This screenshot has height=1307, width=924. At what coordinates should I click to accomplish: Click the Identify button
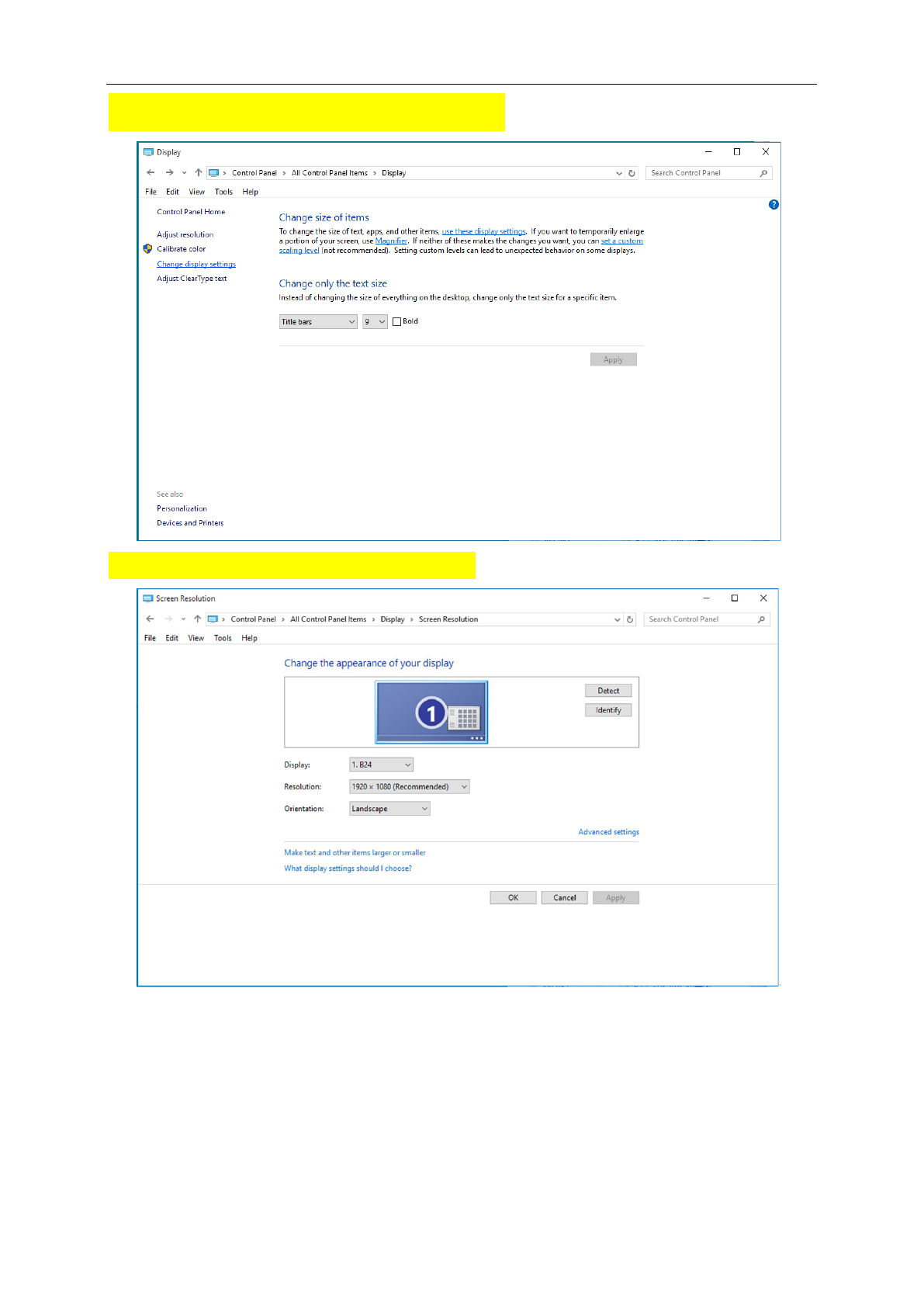coord(608,710)
